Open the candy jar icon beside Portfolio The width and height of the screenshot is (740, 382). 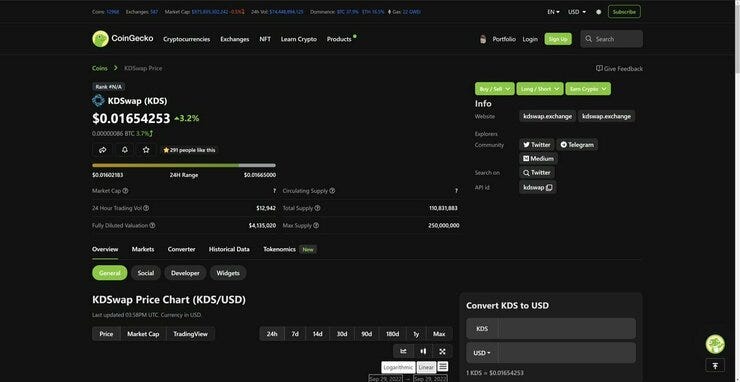pyautogui.click(x=483, y=39)
